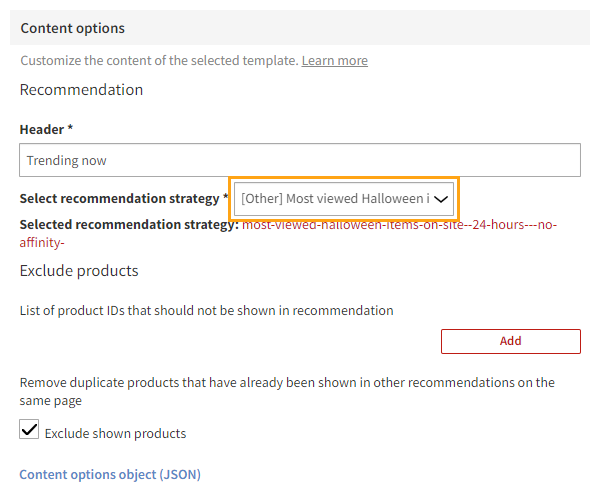Click the asterisk next to the Header label
This screenshot has height=492, width=600.
click(70, 129)
